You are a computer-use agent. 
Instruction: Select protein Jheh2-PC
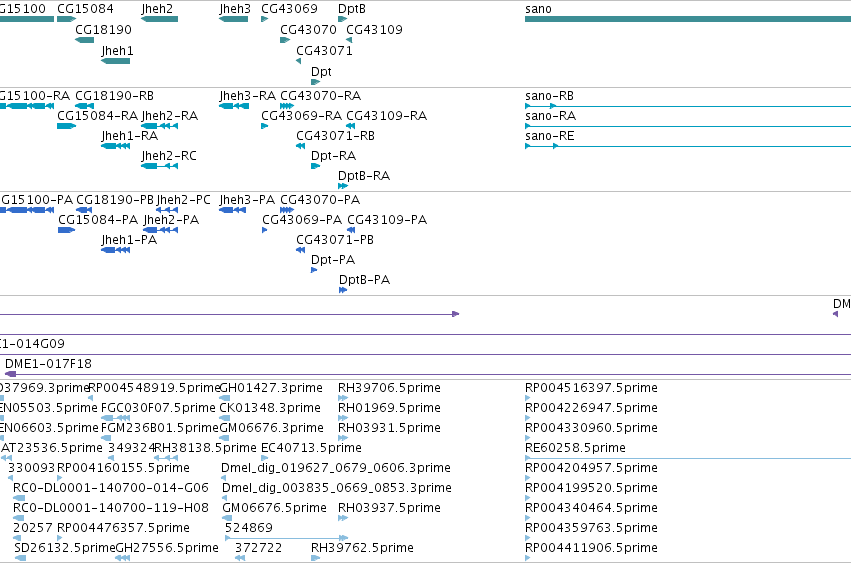tap(183, 200)
